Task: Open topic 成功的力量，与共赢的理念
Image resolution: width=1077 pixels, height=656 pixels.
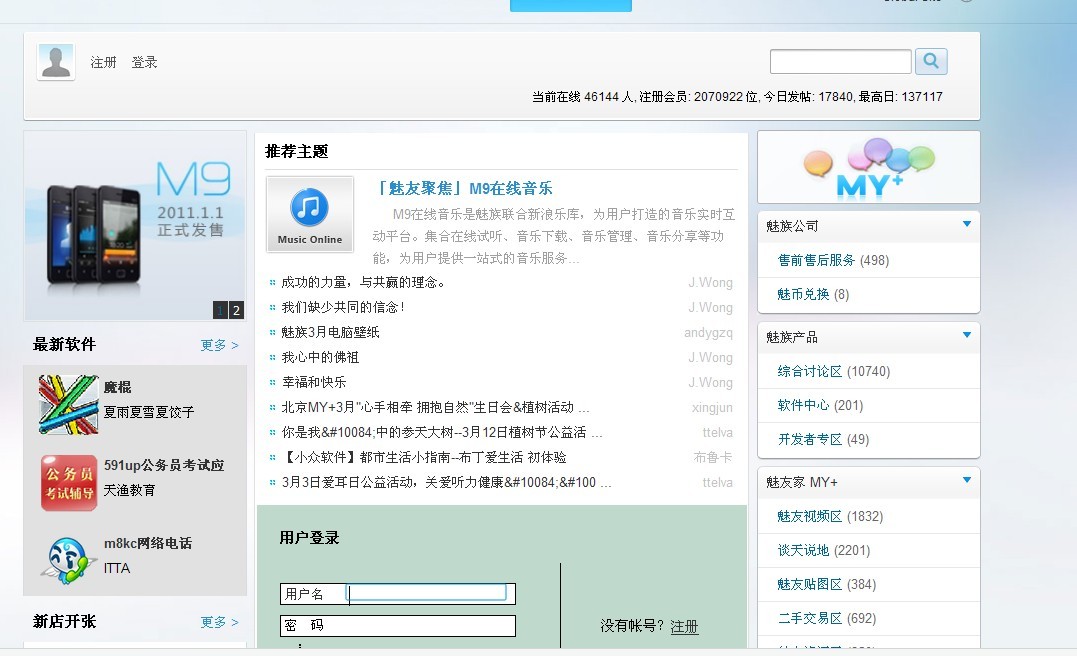Action: (363, 282)
